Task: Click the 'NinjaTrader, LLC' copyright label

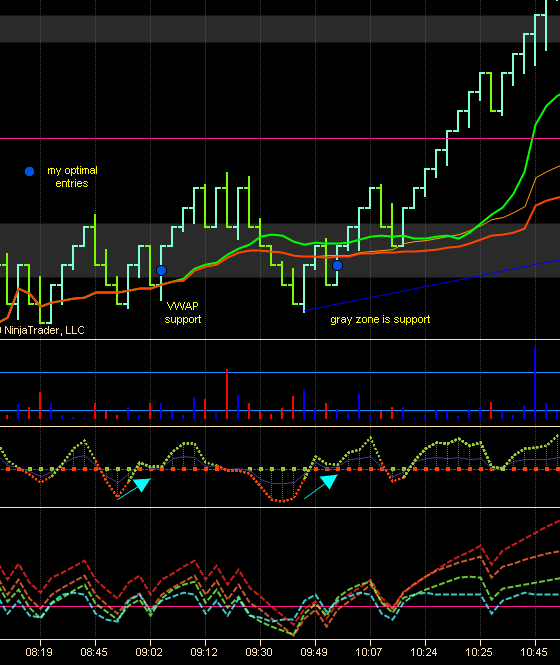Action: [42, 330]
